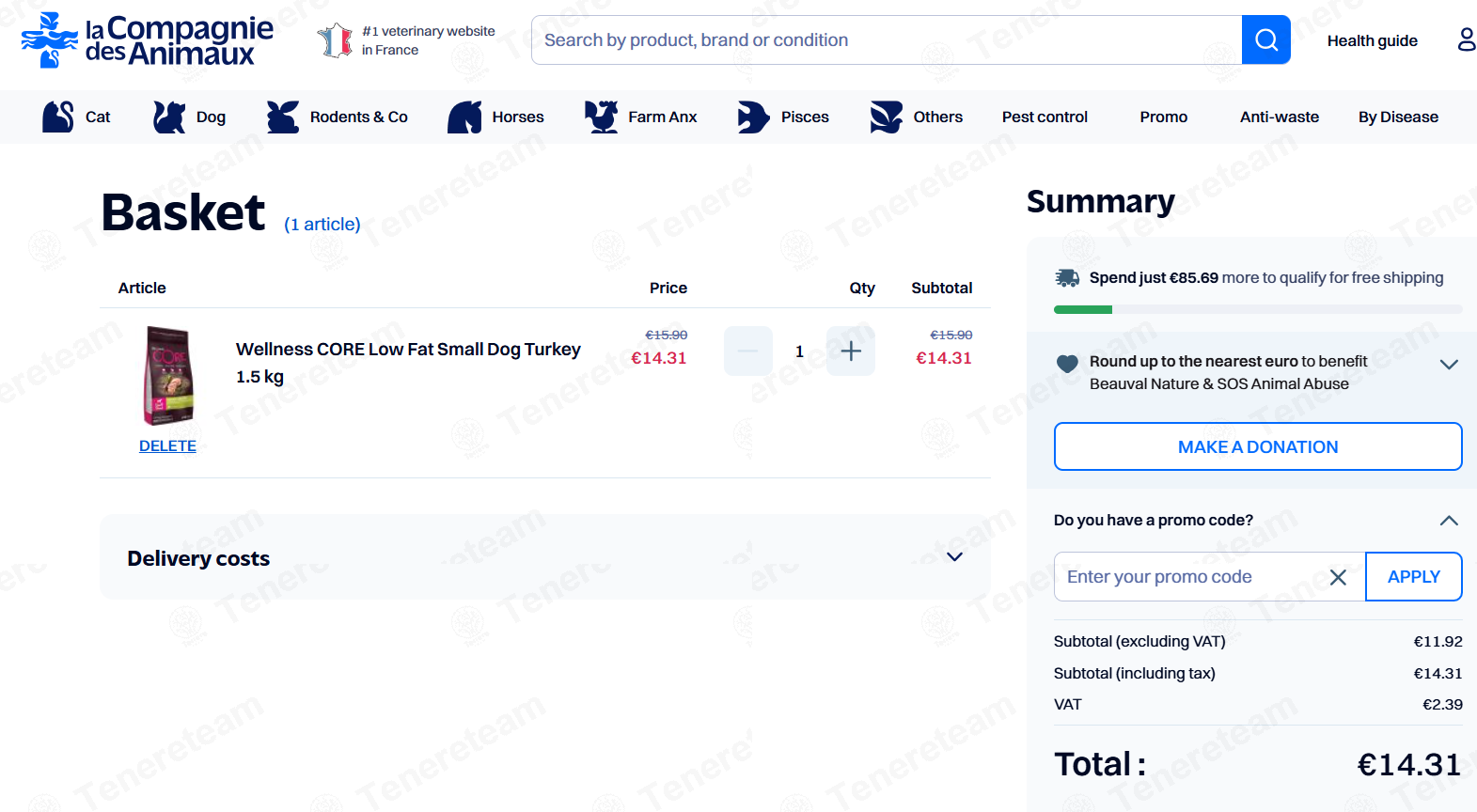This screenshot has width=1477, height=812.
Task: Open la Compagnie des Animaux logo homepage
Action: [147, 40]
